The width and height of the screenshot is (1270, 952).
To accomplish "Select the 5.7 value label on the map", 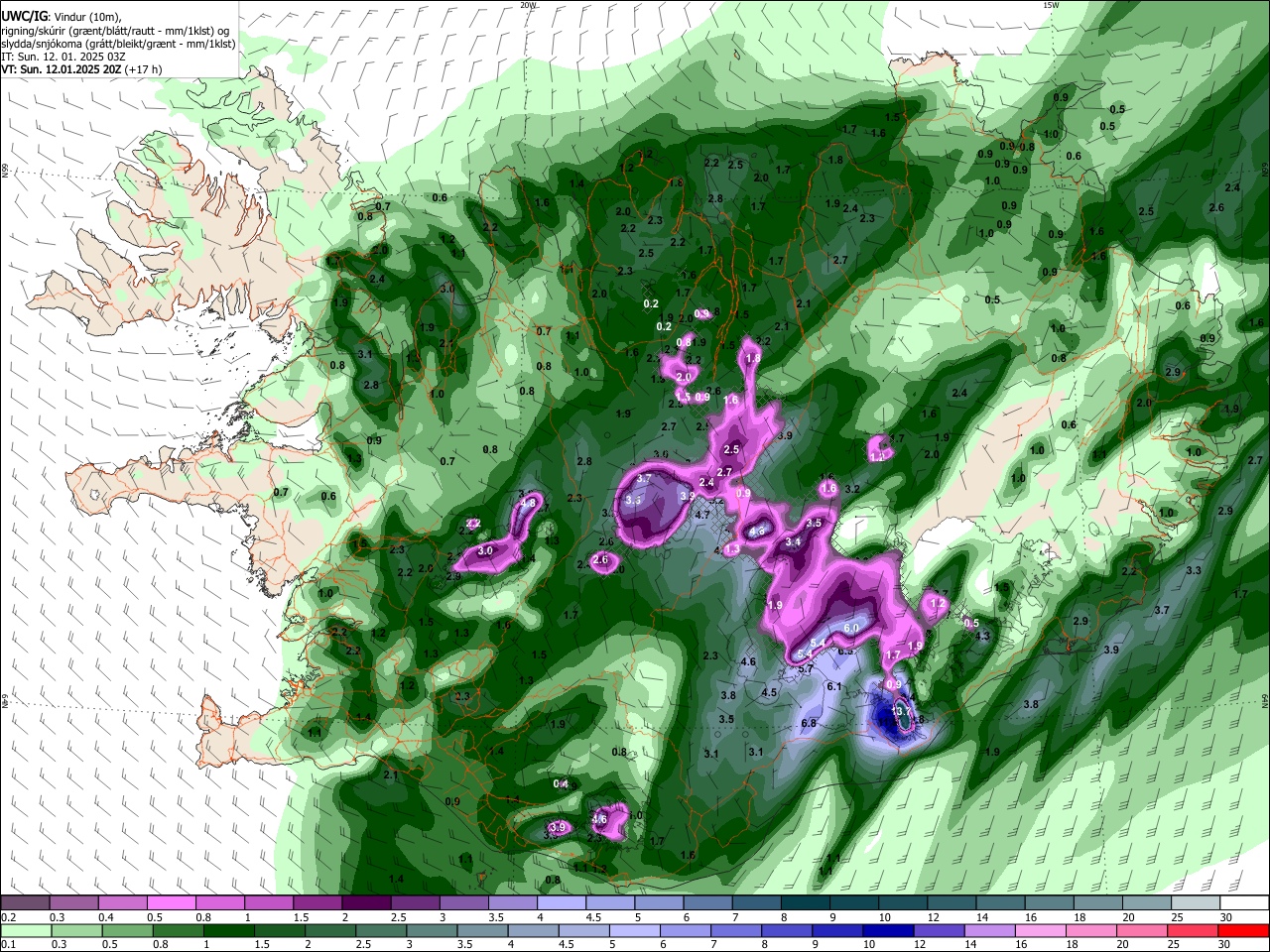I will click(x=807, y=669).
